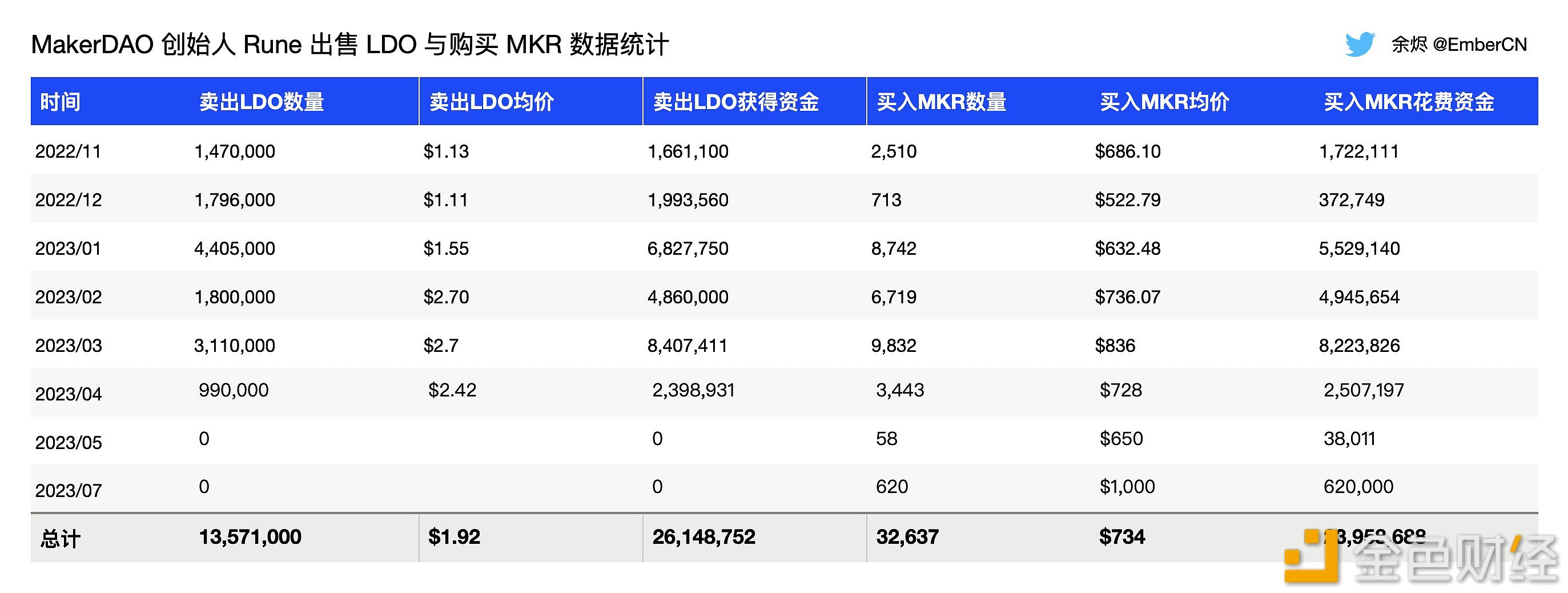This screenshot has height=593, width=1568.
Task: Click the $1.11 average price cell
Action: click(x=445, y=200)
